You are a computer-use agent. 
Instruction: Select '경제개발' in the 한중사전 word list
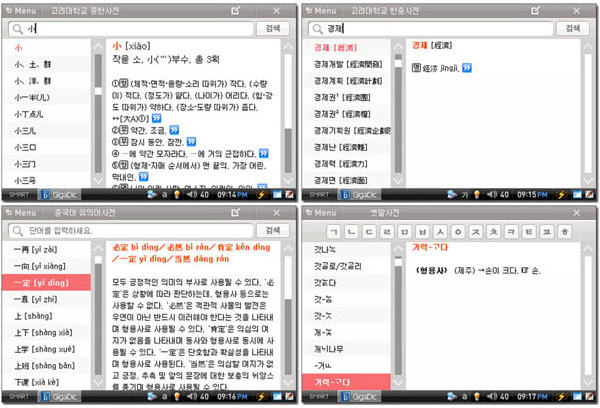tap(347, 64)
